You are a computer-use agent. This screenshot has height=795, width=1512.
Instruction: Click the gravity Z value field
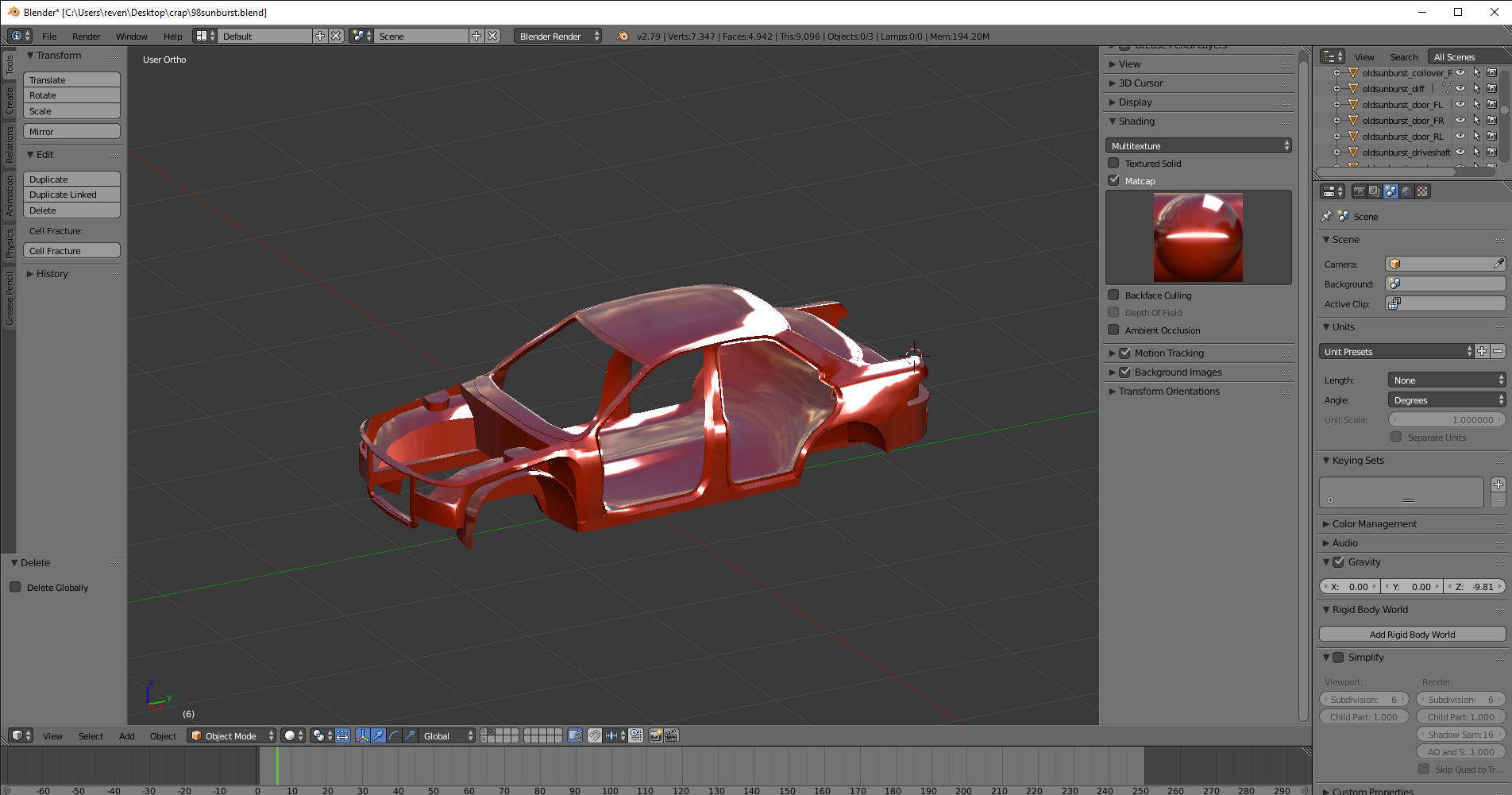pyautogui.click(x=1475, y=587)
